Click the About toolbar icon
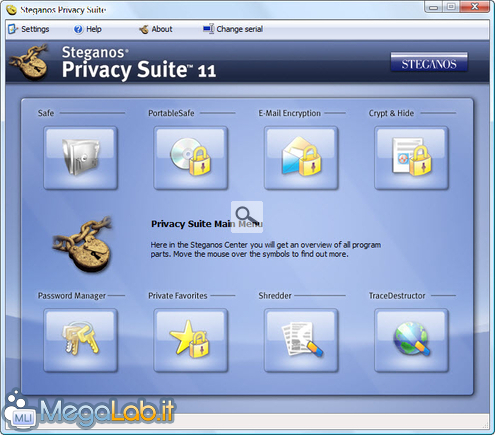The height and width of the screenshot is (435, 495). [x=144, y=29]
